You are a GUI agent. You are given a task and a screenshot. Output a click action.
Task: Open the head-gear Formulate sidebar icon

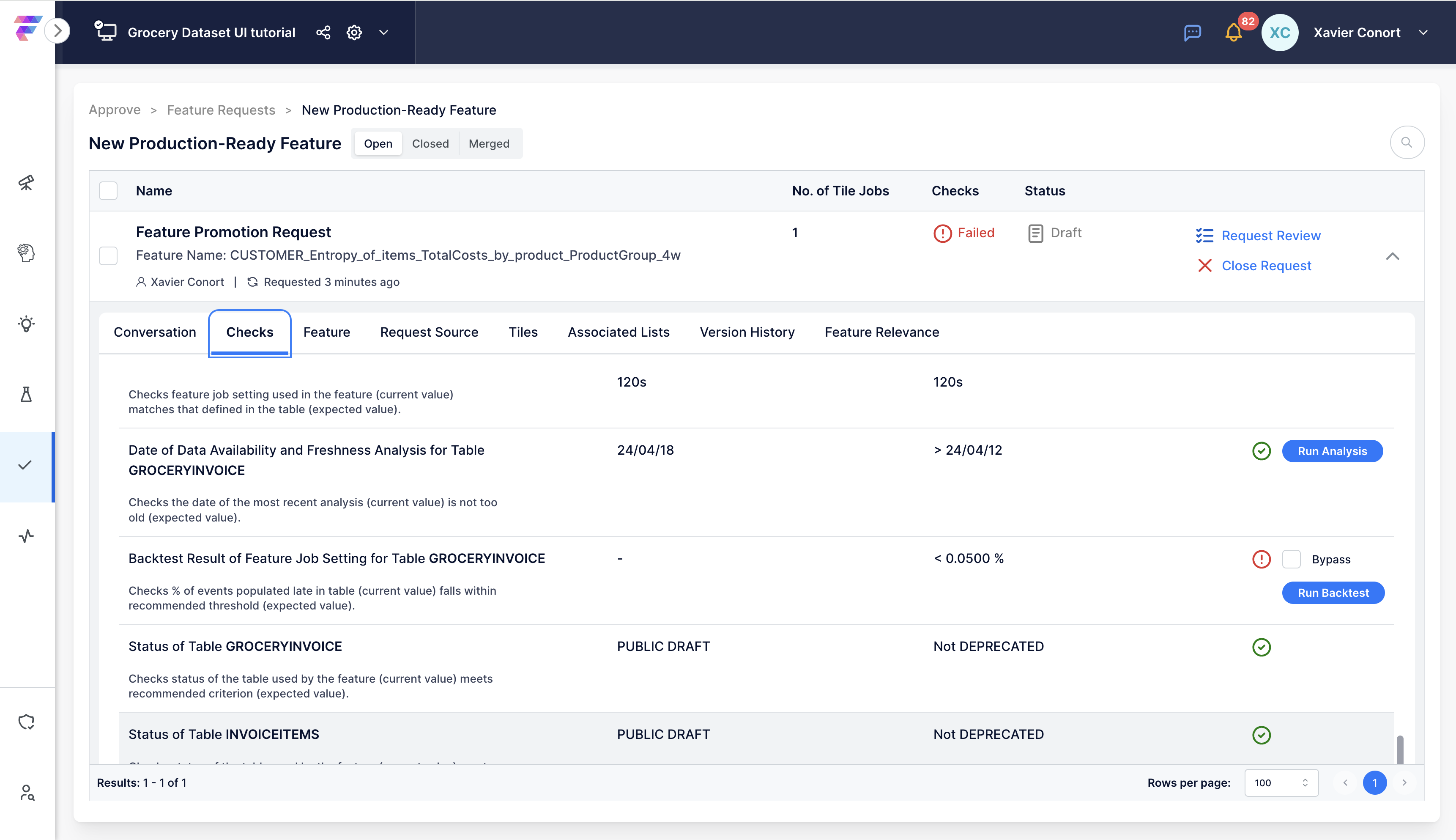click(27, 253)
